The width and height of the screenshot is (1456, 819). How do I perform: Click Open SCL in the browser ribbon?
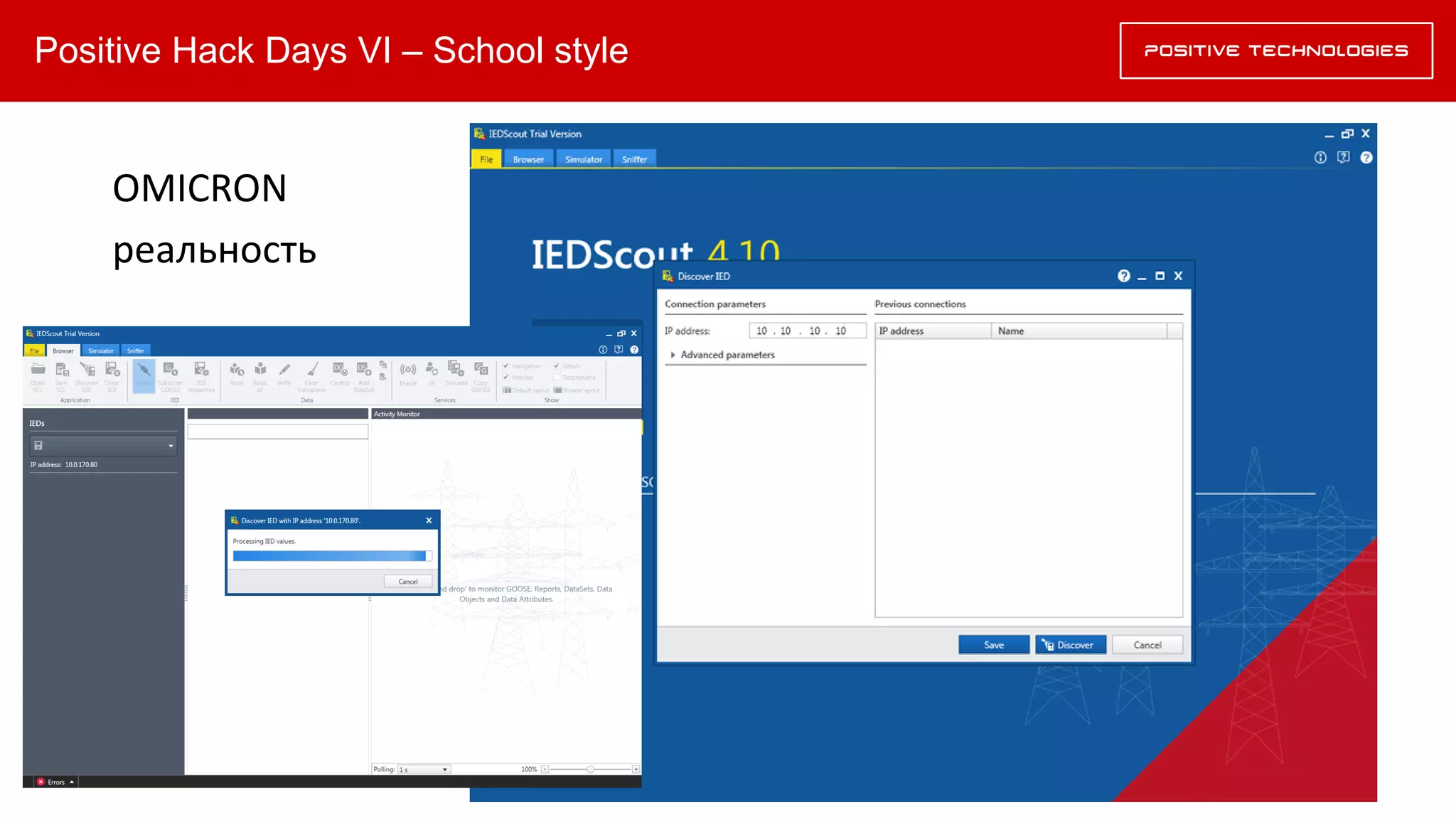point(38,377)
